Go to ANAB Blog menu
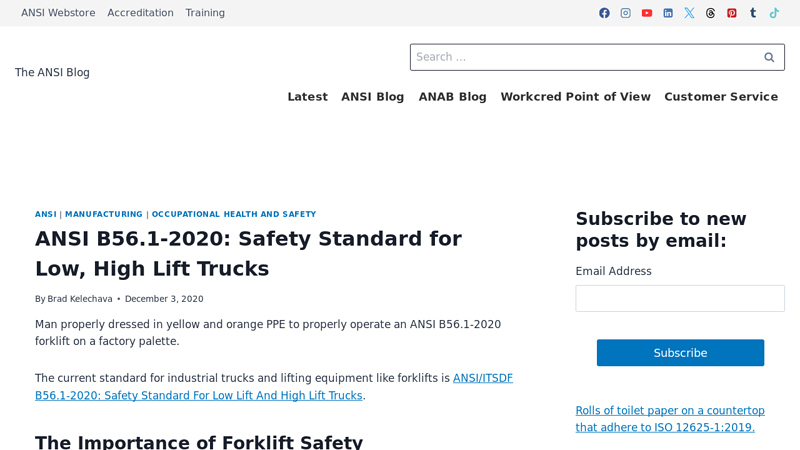 452,97
